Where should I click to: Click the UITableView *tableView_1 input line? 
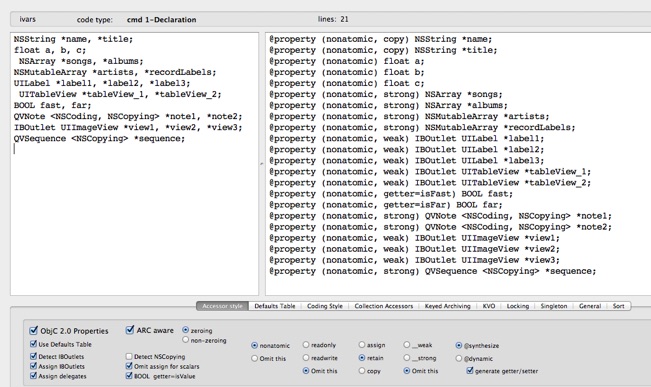[x=120, y=94]
